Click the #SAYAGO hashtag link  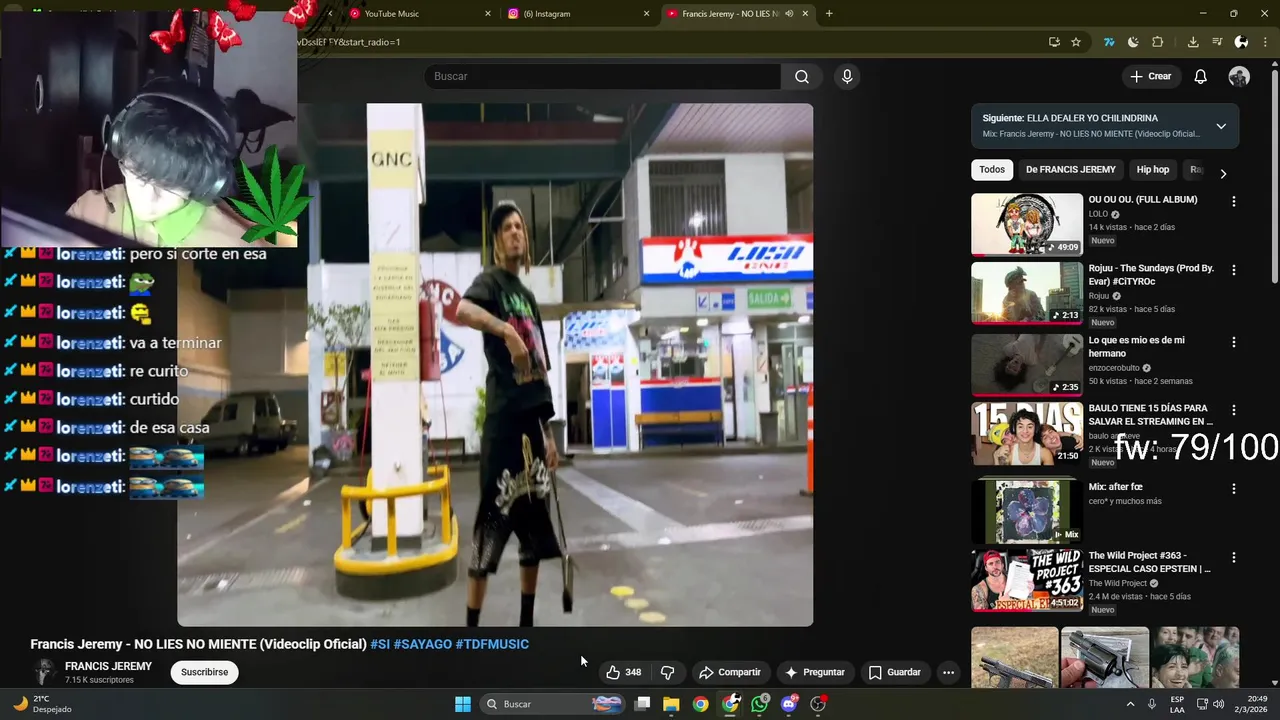tap(422, 644)
